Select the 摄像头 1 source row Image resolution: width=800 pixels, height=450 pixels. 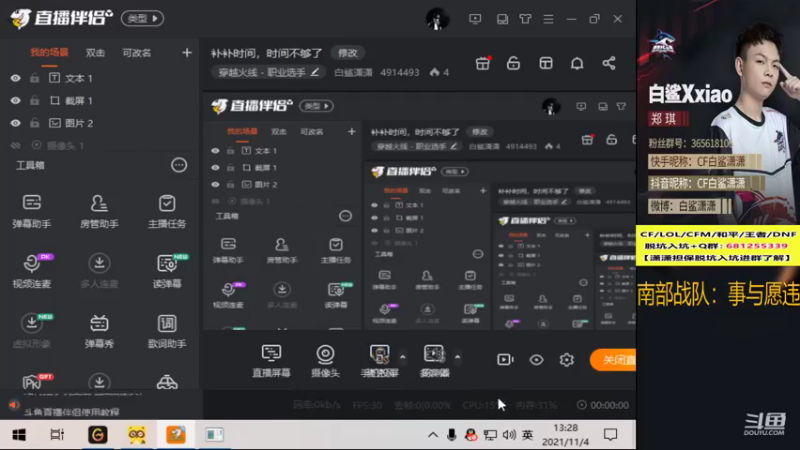click(x=99, y=145)
